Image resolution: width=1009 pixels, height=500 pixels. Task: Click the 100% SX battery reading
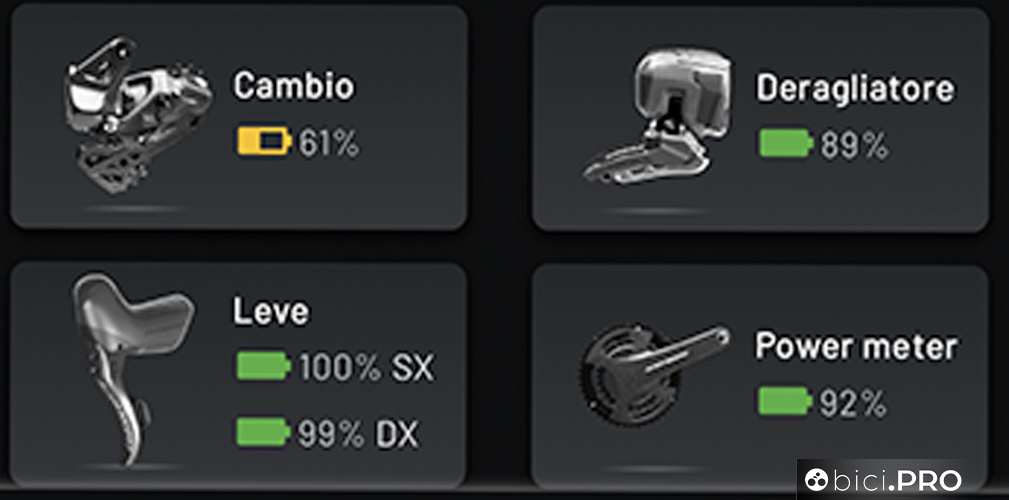click(x=366, y=368)
